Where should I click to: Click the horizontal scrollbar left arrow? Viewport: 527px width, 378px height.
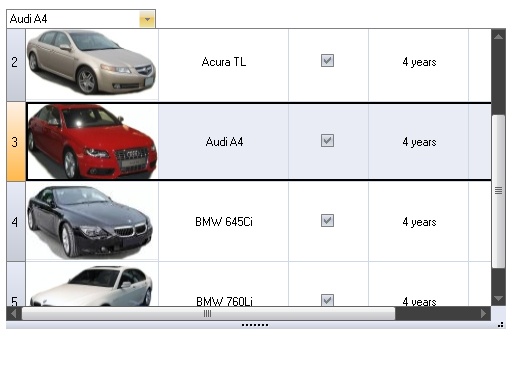14,314
